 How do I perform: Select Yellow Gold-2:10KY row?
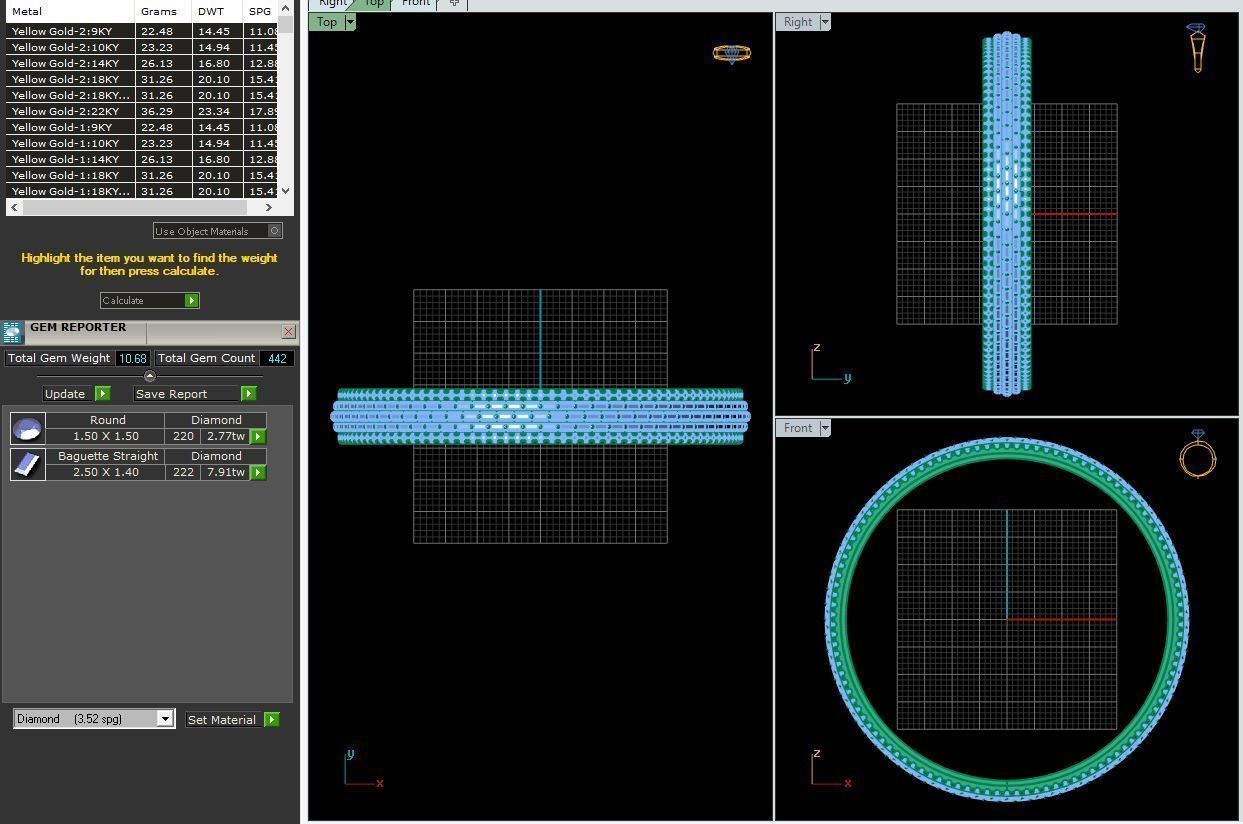[141, 47]
